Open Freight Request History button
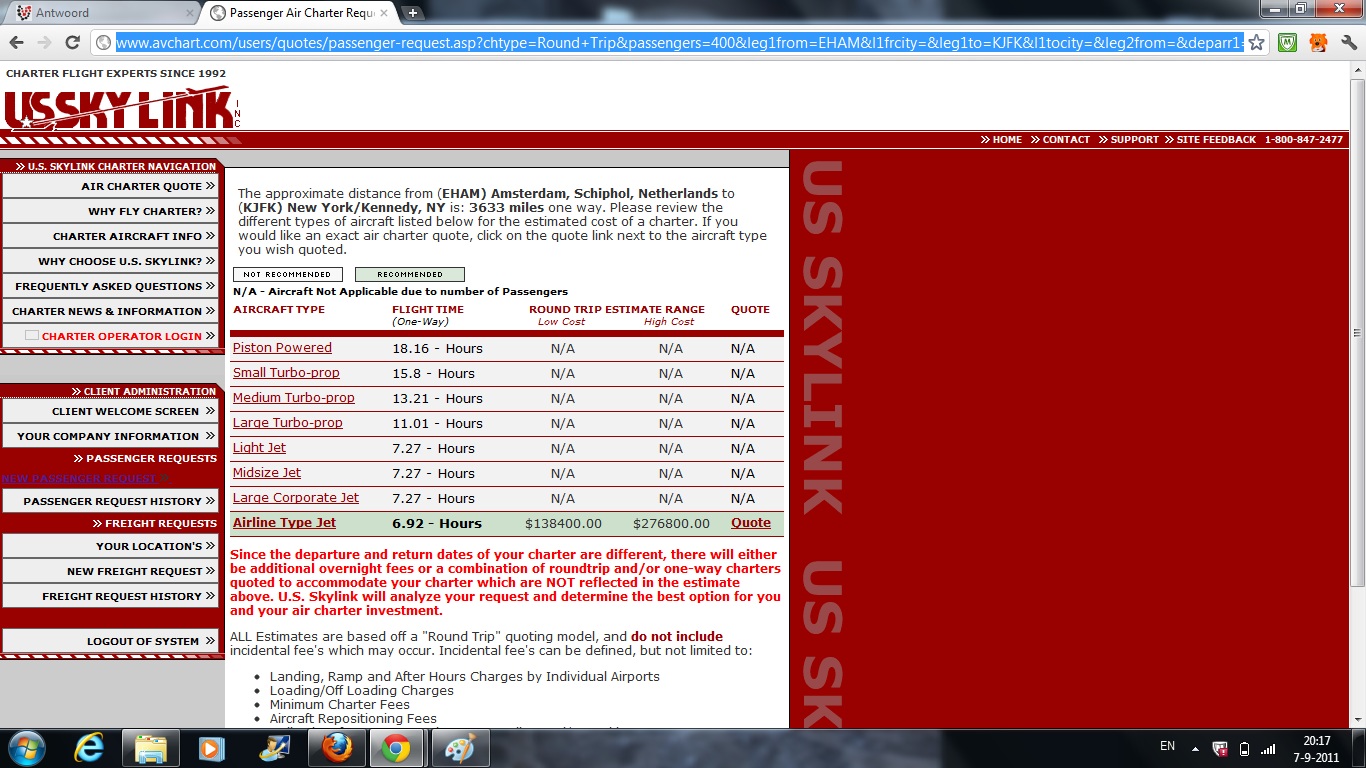Viewport: 1366px width, 768px height. (110, 596)
